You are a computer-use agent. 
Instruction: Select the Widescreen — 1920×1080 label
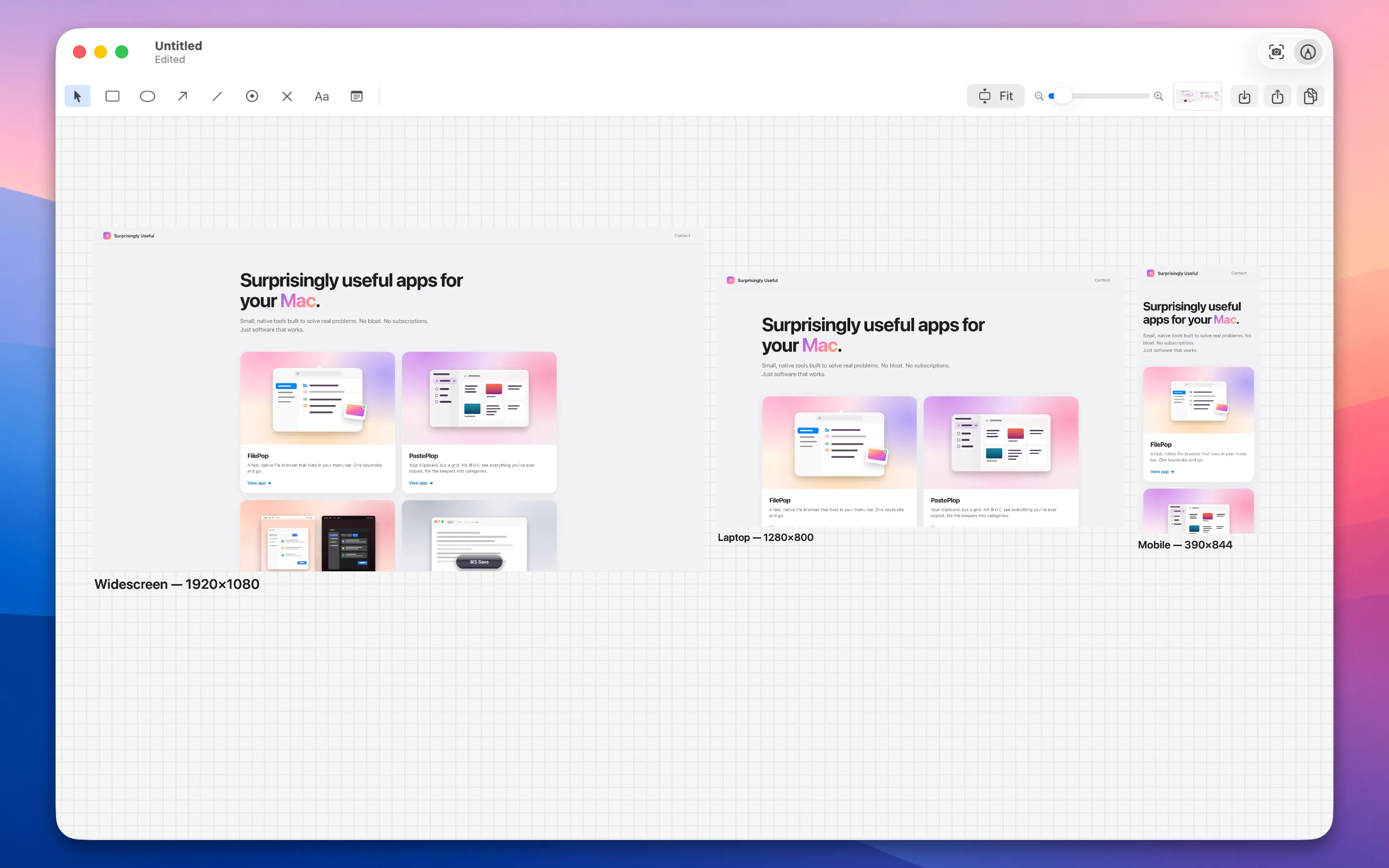tap(177, 584)
